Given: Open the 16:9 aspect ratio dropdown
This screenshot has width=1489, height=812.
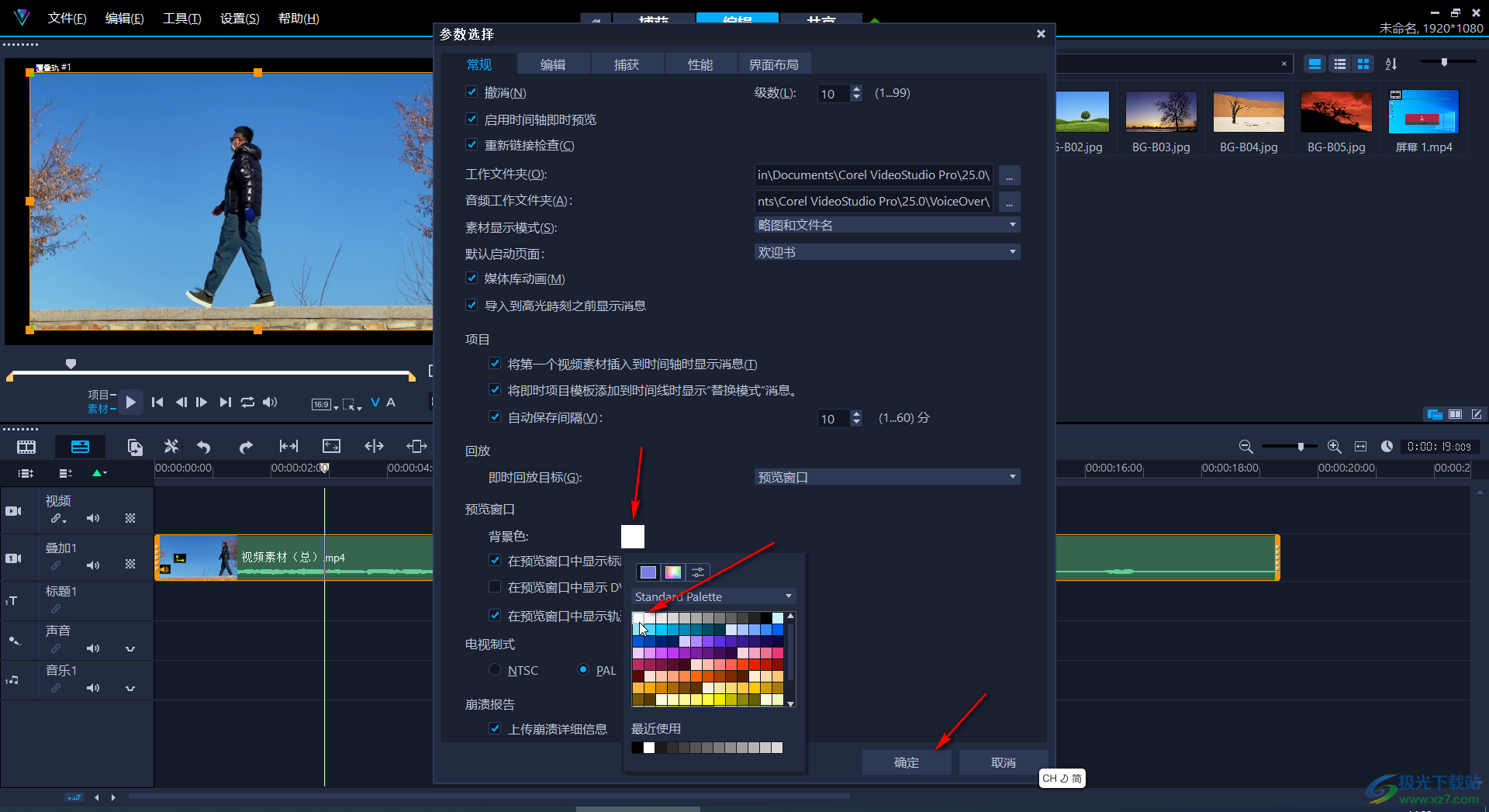Looking at the screenshot, I should (326, 404).
